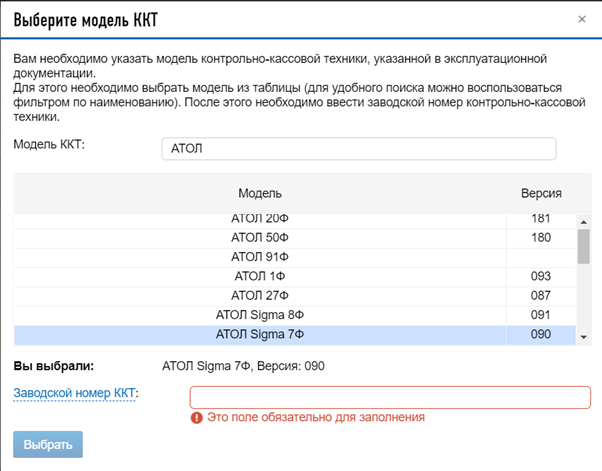The width and height of the screenshot is (602, 471).
Task: Click the table scrollbar up arrow
Action: tap(584, 222)
